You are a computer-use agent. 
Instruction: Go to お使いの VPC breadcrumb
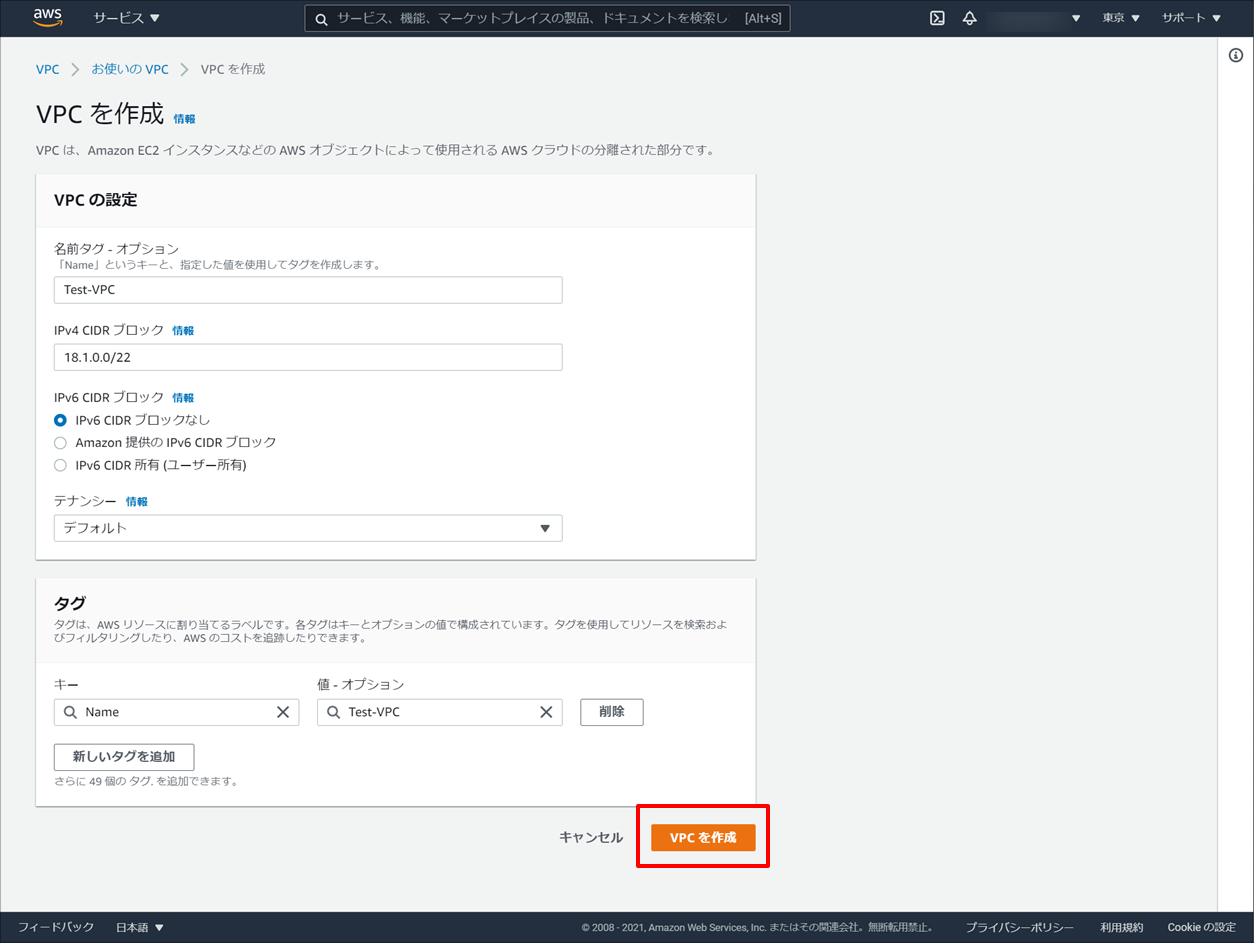coord(130,69)
